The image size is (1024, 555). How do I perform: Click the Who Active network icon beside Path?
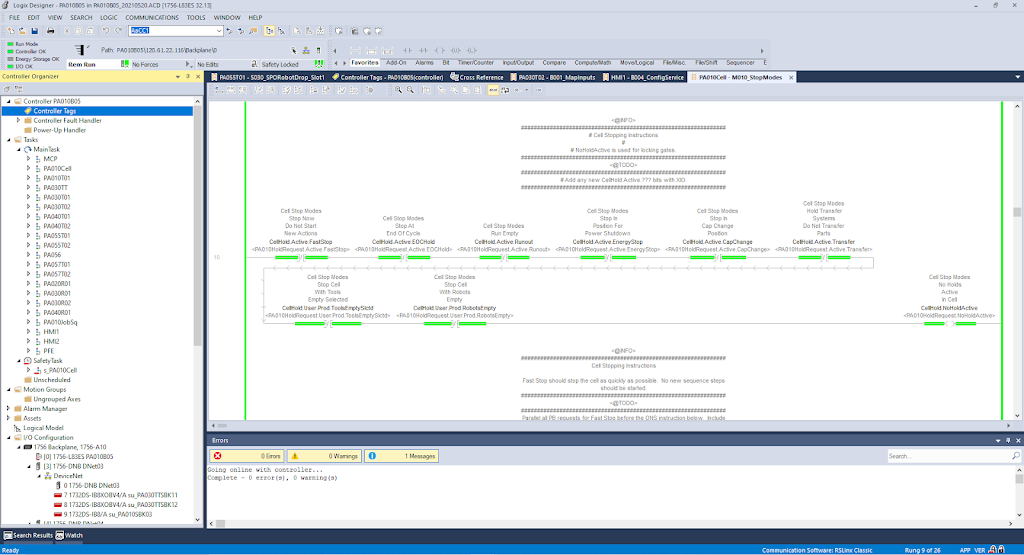tap(81, 49)
